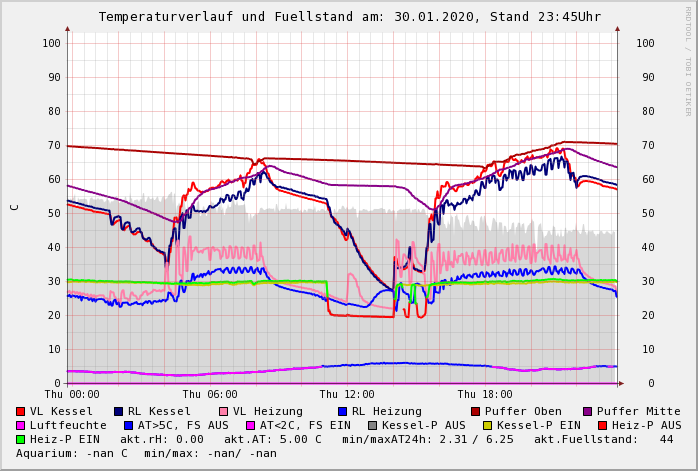Click the blue RL Heizung legend swatch

coord(343,411)
